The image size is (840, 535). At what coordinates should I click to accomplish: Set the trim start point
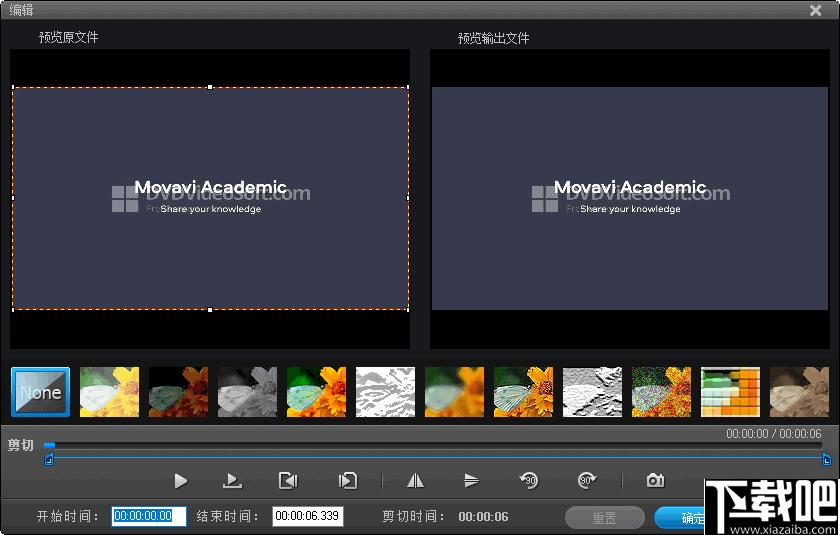click(288, 481)
